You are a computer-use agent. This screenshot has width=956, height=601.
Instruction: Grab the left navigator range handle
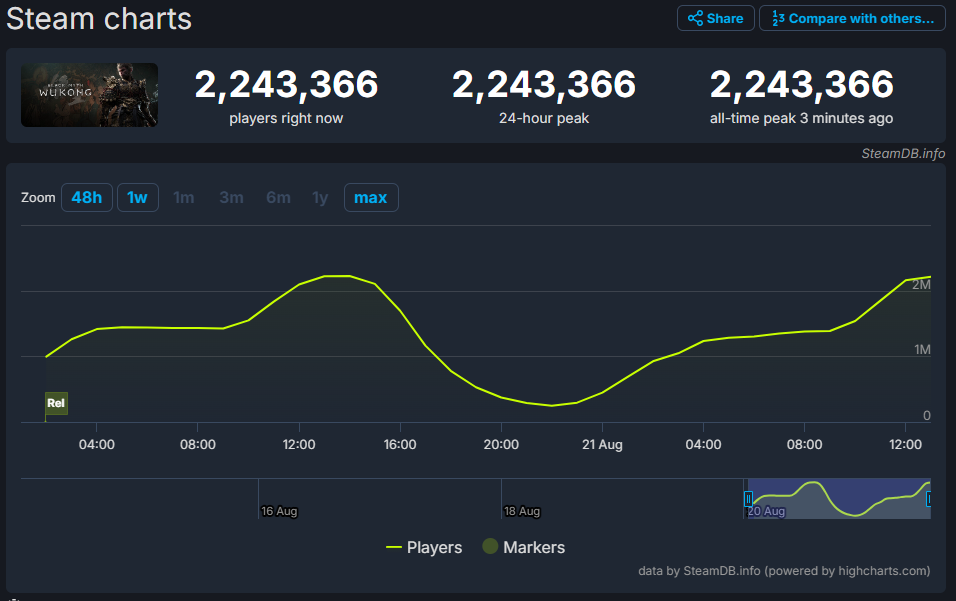pos(748,499)
